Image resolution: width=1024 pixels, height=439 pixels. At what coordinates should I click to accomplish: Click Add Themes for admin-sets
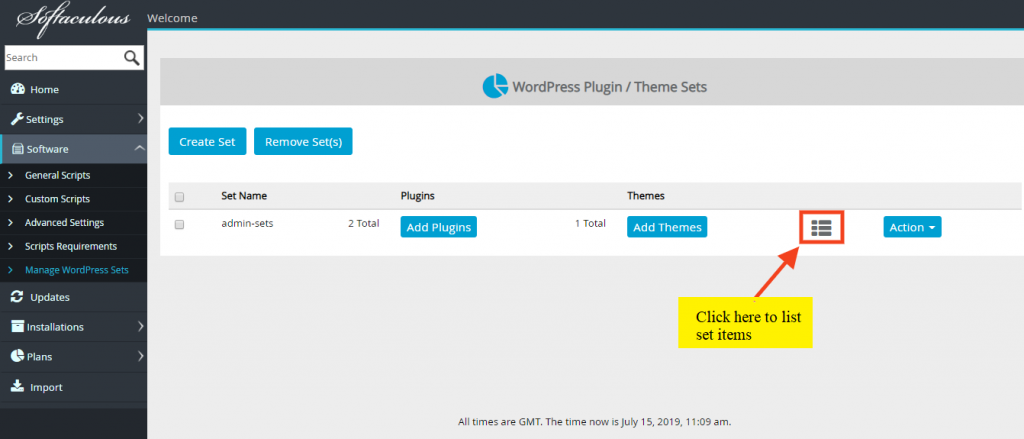[x=667, y=227]
